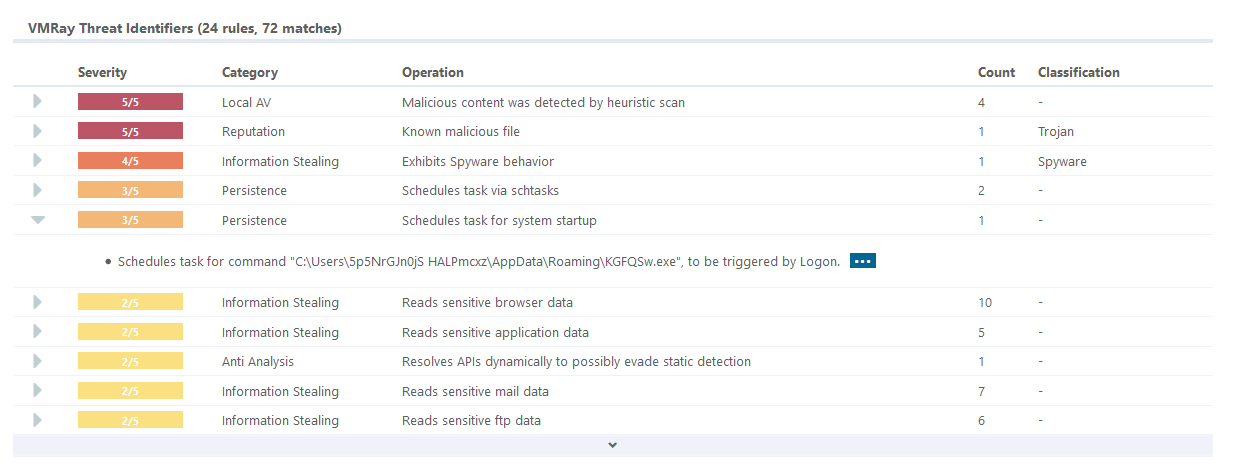Viewport: 1239px width, 474px height.
Task: Click the Operation column header
Action: 433,72
